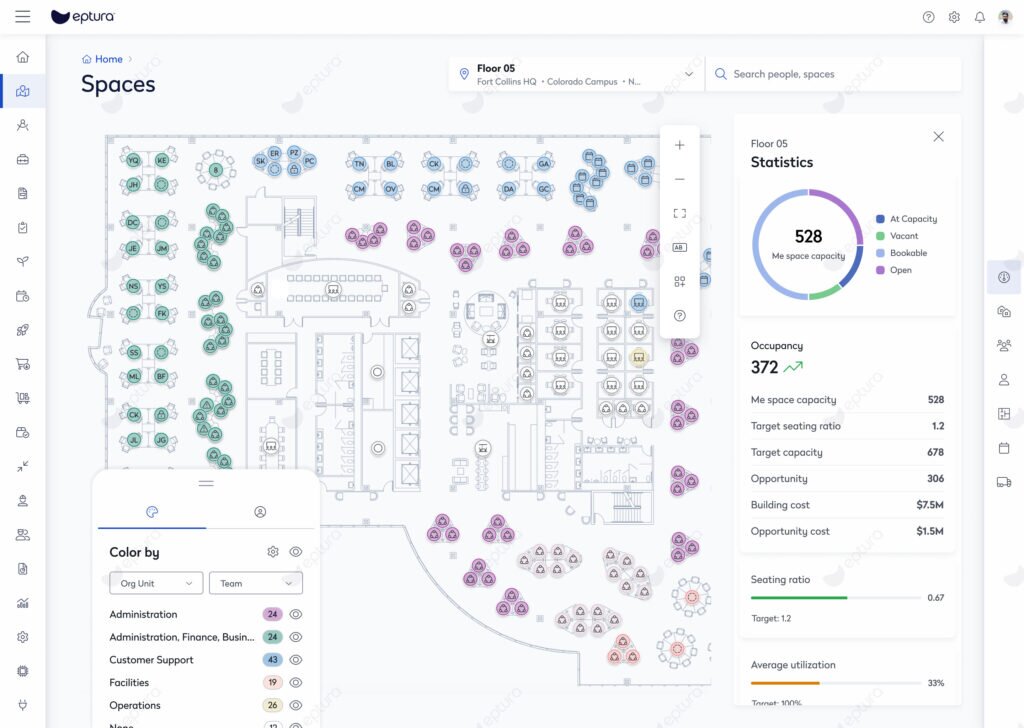Open the hamburger menu

23,17
